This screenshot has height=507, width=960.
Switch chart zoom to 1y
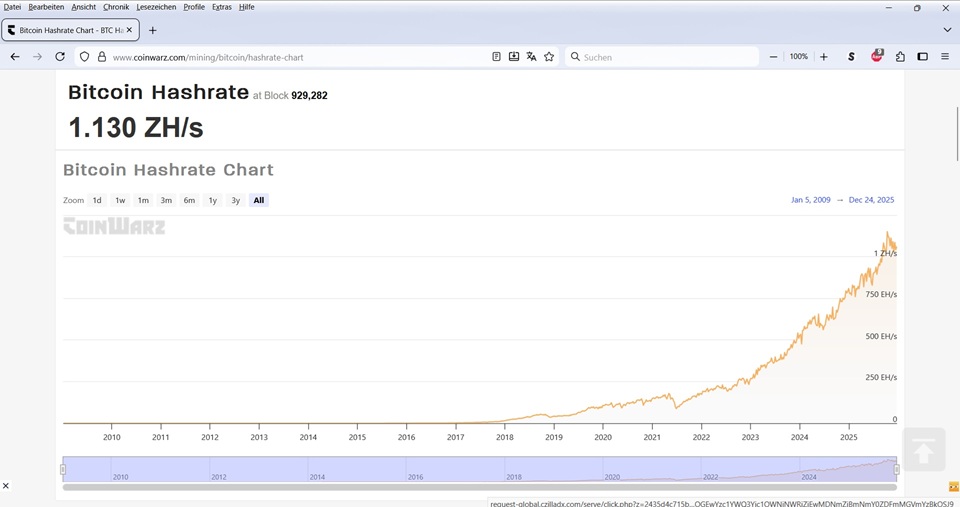[x=212, y=200]
